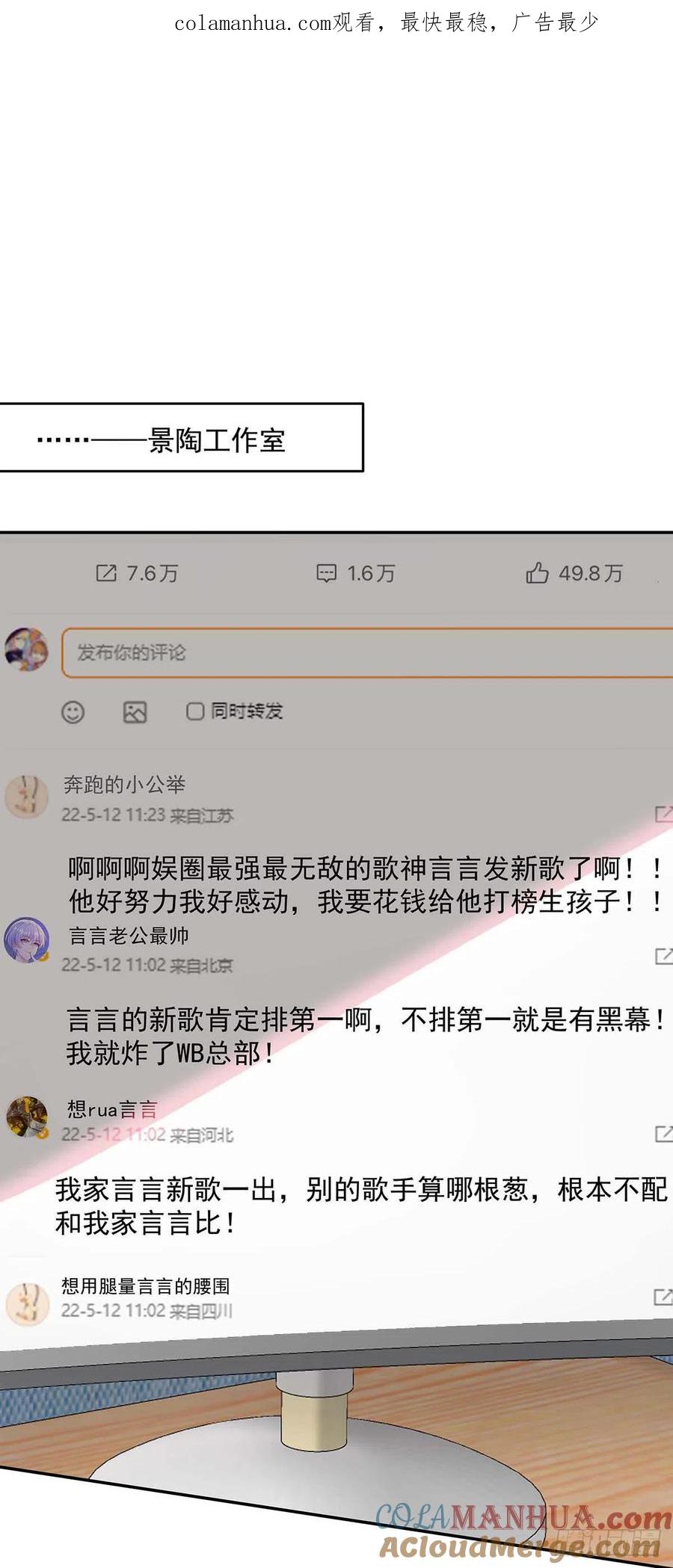Open the avatar of 想用腿量言言的腰围
Screen dimensions: 673x1568
28,1303
